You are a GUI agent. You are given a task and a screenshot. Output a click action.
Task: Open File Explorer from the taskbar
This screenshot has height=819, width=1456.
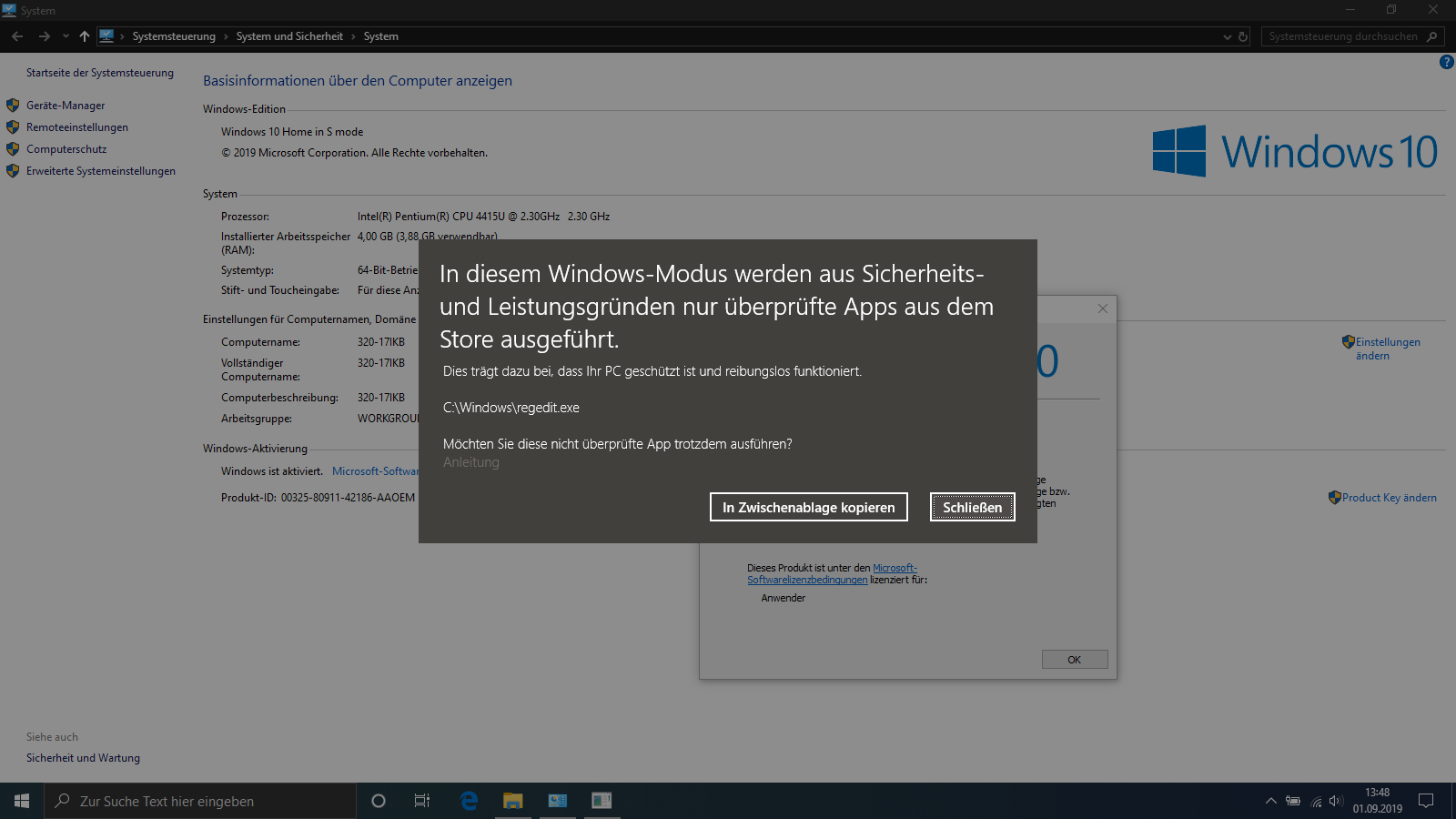click(513, 801)
